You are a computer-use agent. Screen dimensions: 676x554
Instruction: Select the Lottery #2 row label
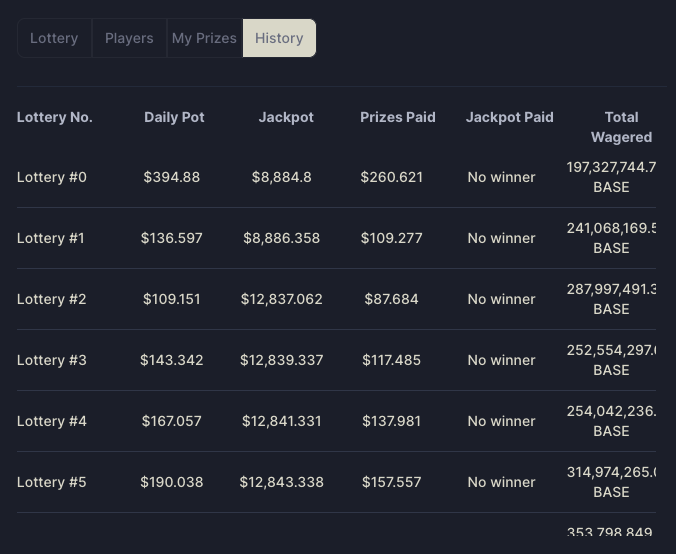(52, 299)
